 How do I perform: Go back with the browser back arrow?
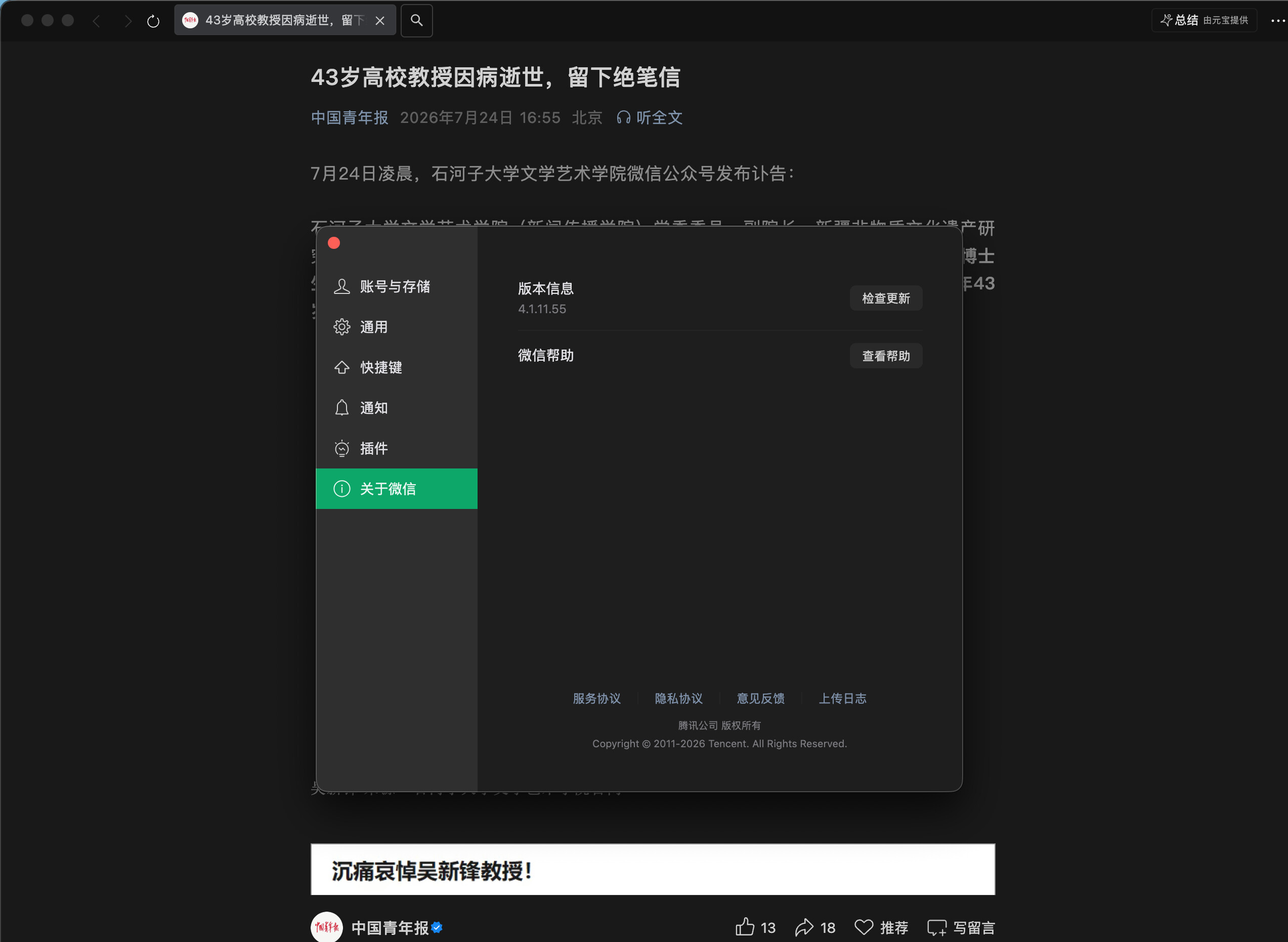[x=96, y=21]
